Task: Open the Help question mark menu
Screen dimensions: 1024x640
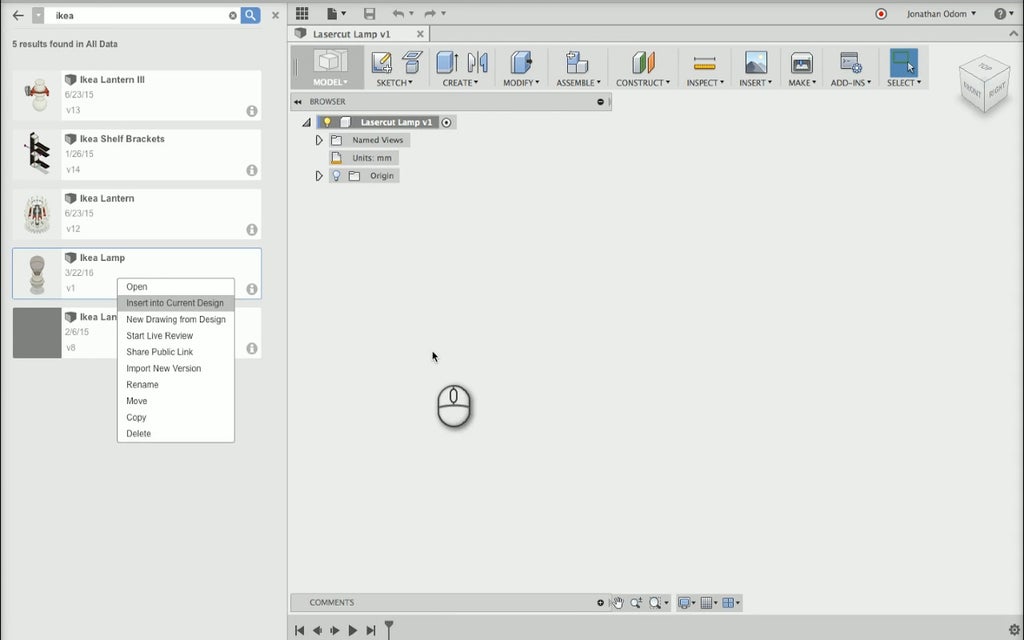Action: [1004, 13]
